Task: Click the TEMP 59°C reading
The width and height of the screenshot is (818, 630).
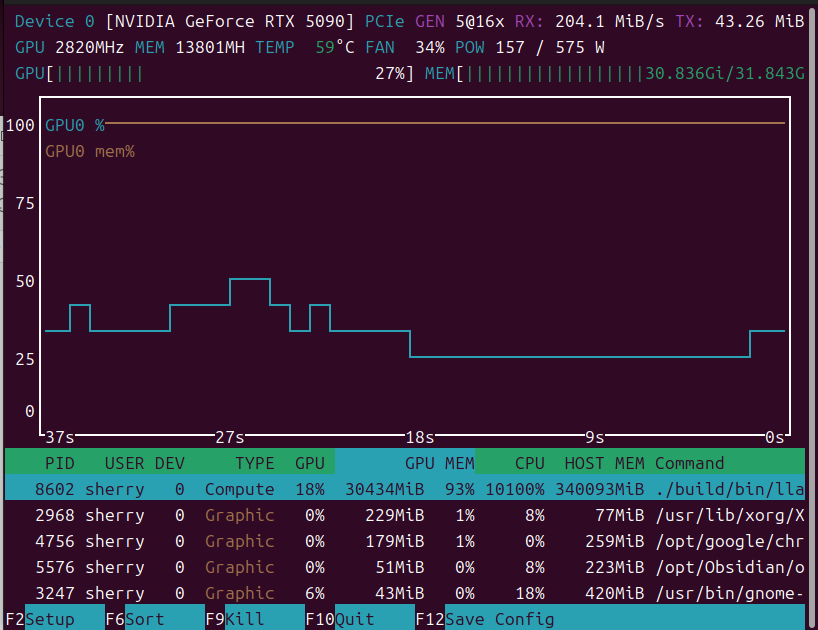Action: [305, 47]
